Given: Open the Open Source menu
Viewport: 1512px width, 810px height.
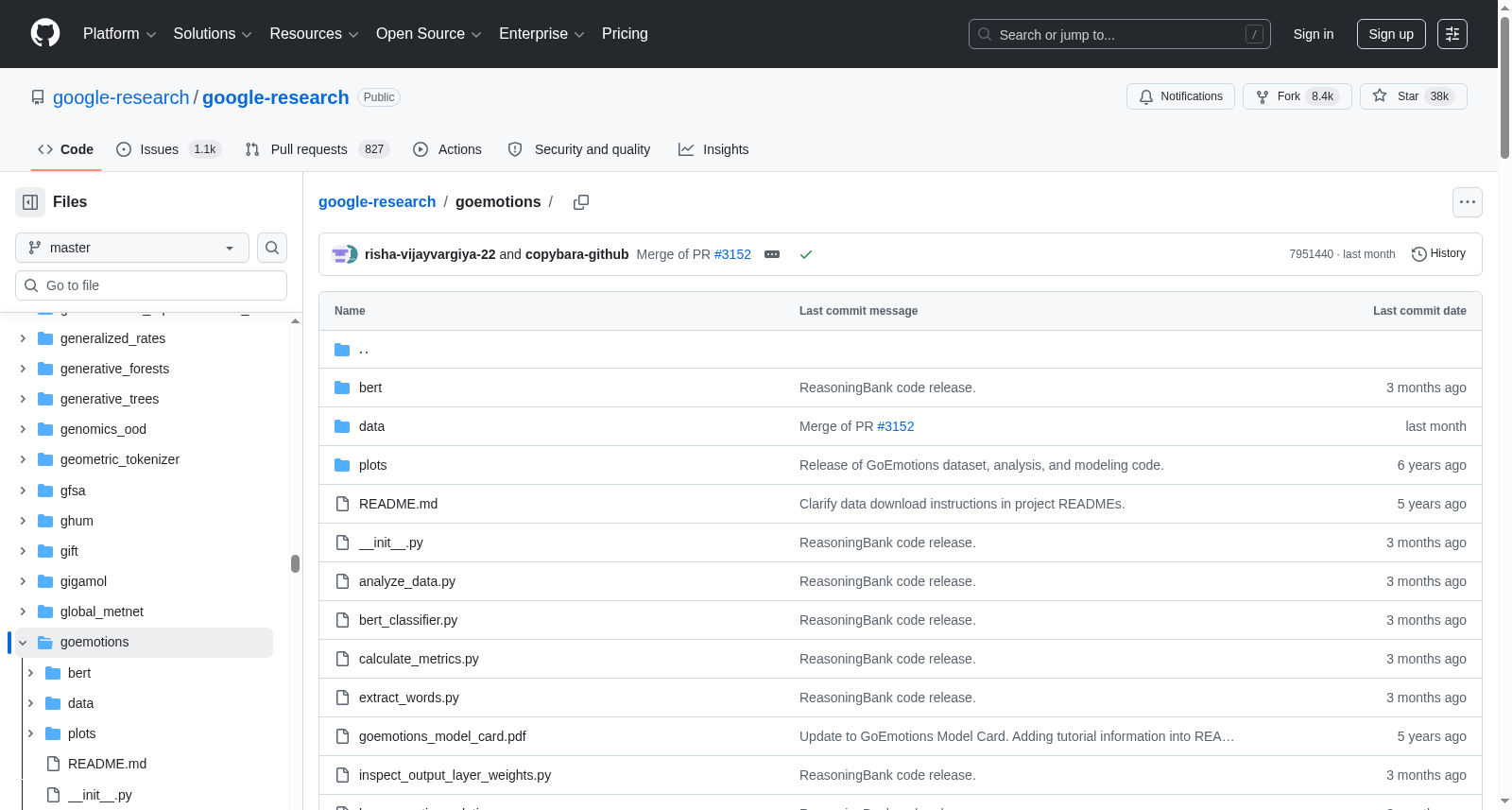Looking at the screenshot, I should [x=429, y=34].
